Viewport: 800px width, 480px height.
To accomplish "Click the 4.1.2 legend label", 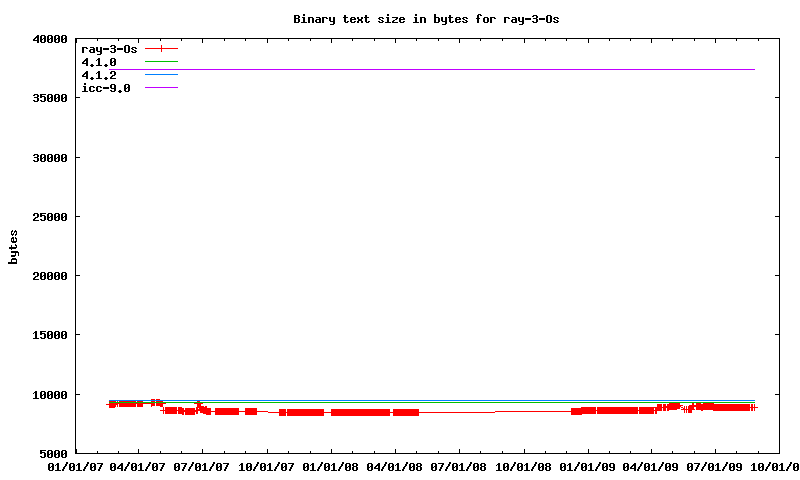I will pyautogui.click(x=99, y=75).
